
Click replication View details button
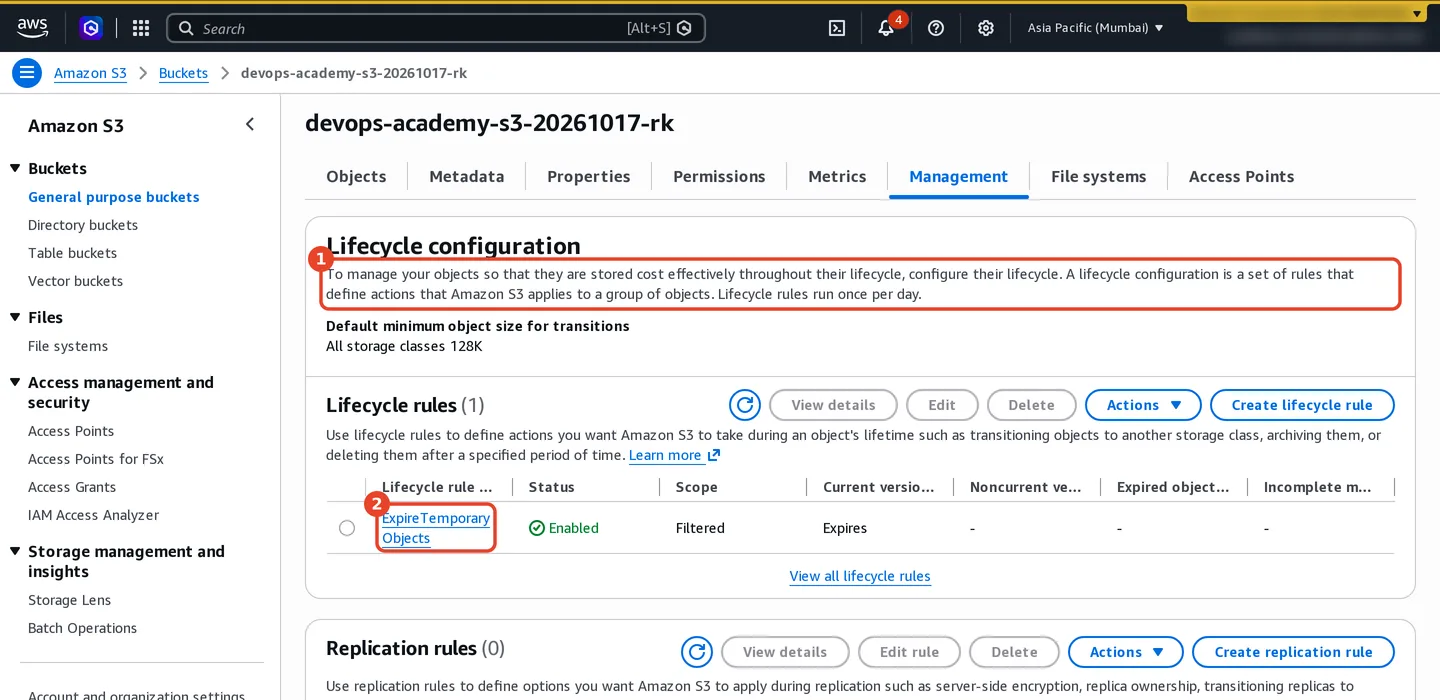pos(785,652)
